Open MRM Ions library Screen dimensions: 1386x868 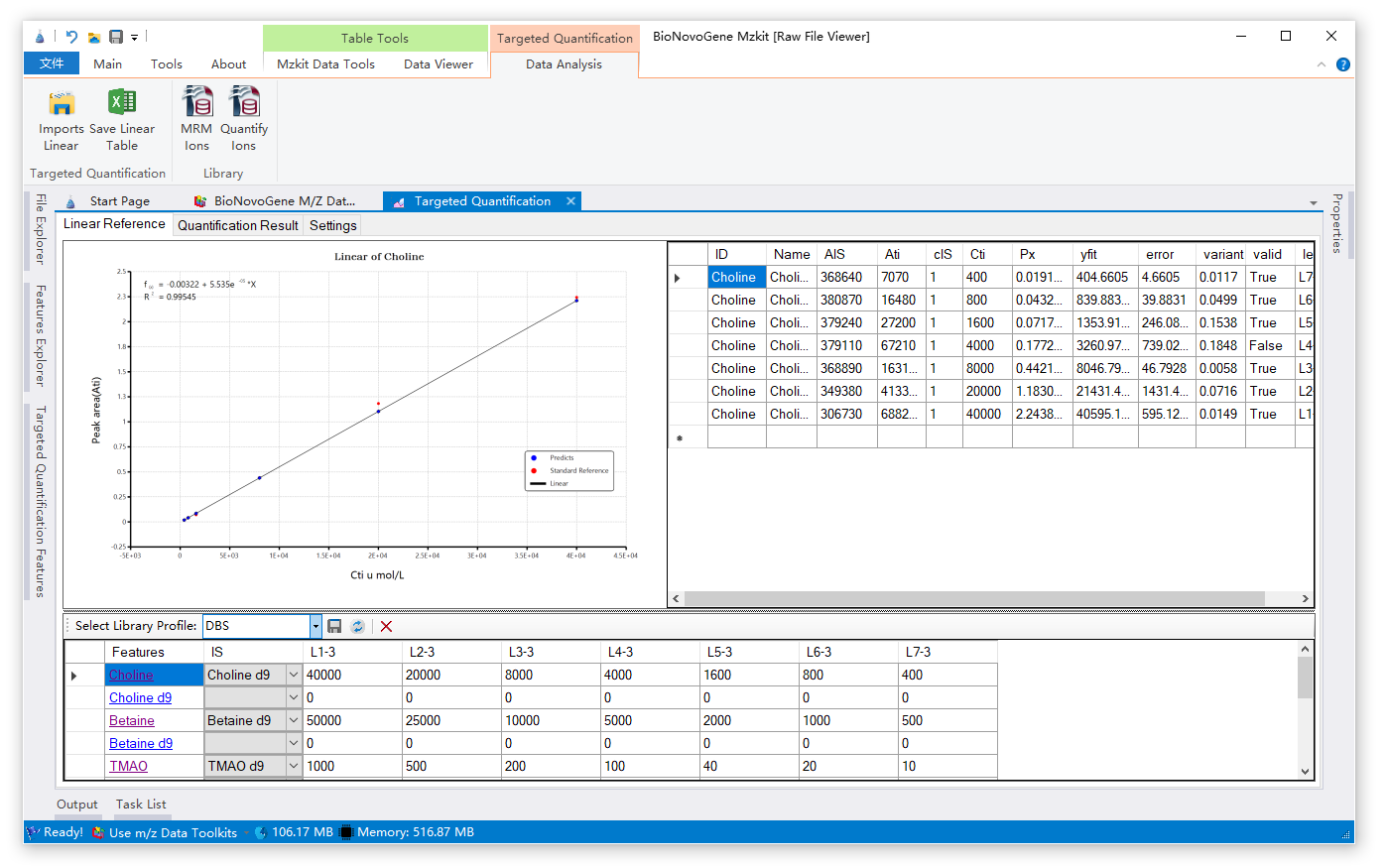[196, 102]
